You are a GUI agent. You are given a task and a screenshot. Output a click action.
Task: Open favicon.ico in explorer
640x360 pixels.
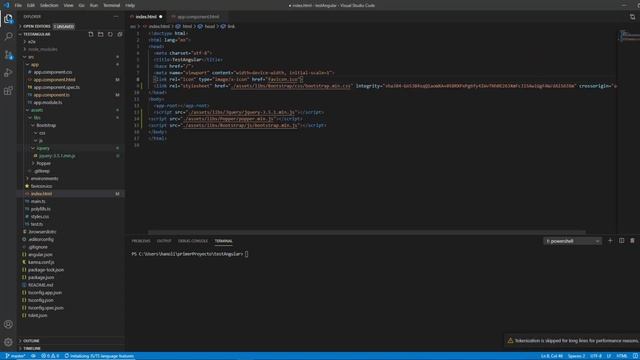41,186
